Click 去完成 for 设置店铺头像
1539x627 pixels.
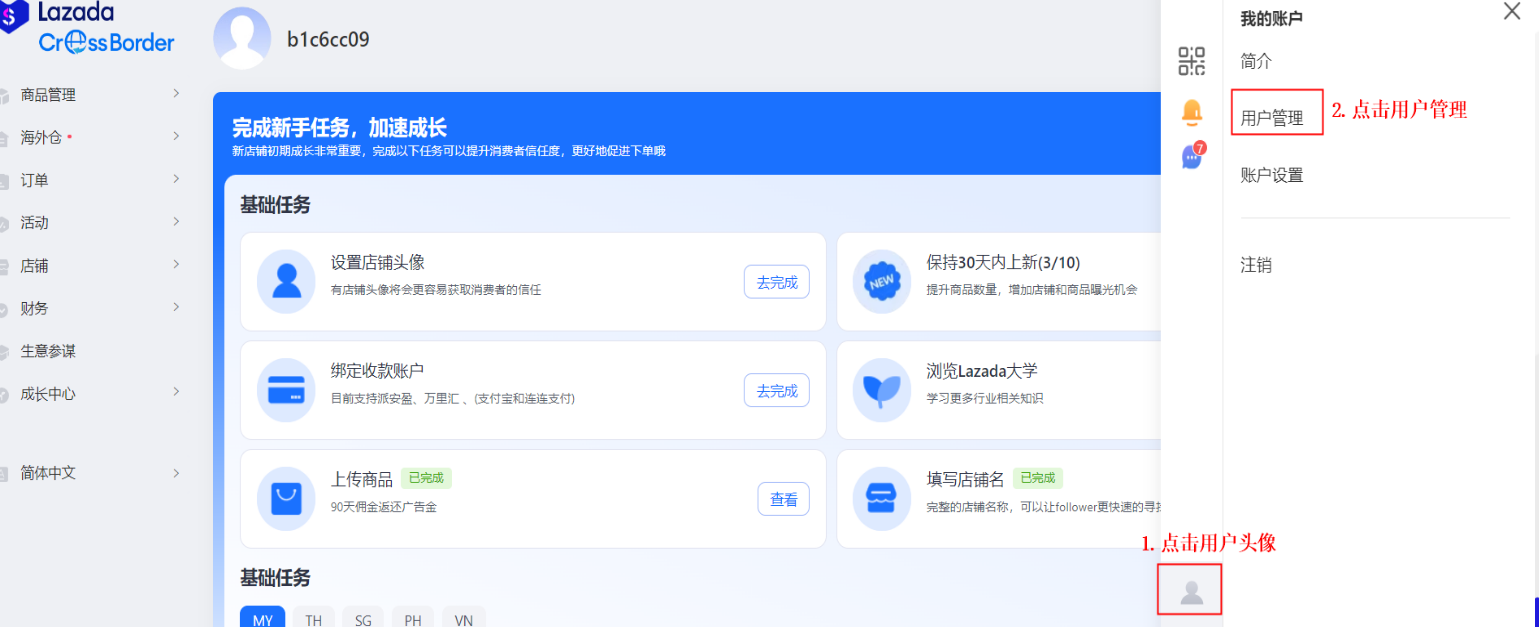(777, 281)
